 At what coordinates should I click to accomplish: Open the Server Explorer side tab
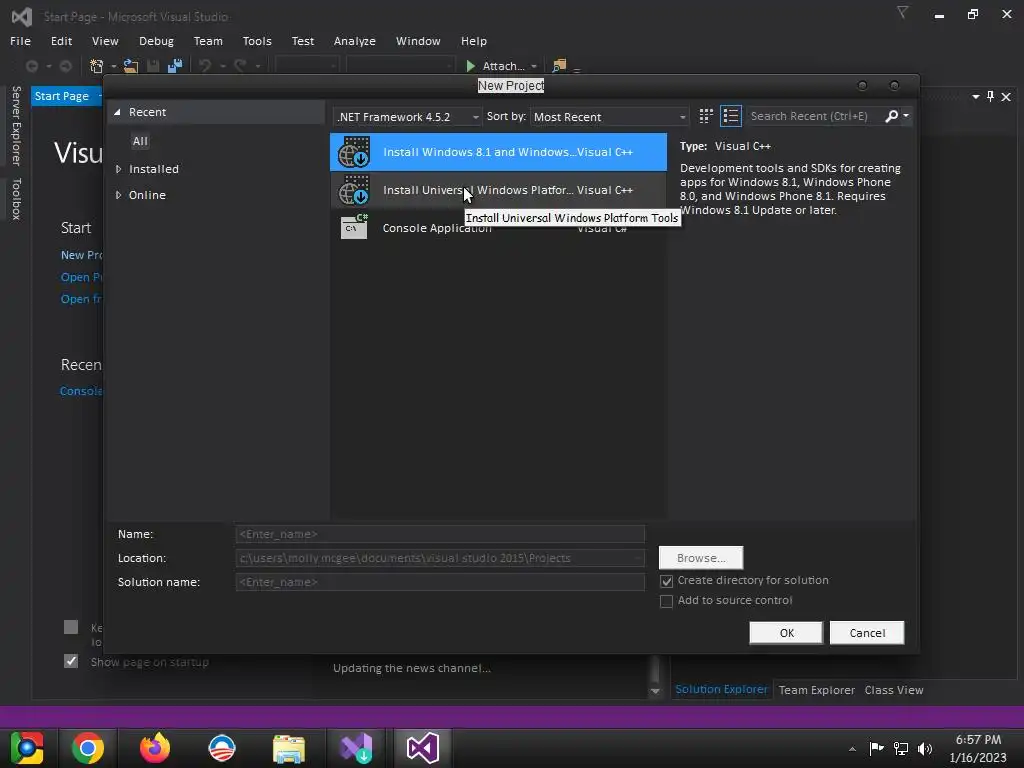(17, 125)
